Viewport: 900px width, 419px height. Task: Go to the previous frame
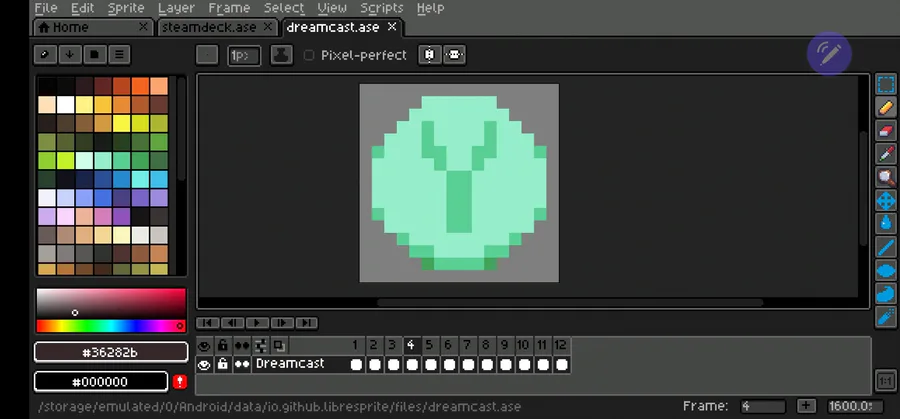click(232, 323)
